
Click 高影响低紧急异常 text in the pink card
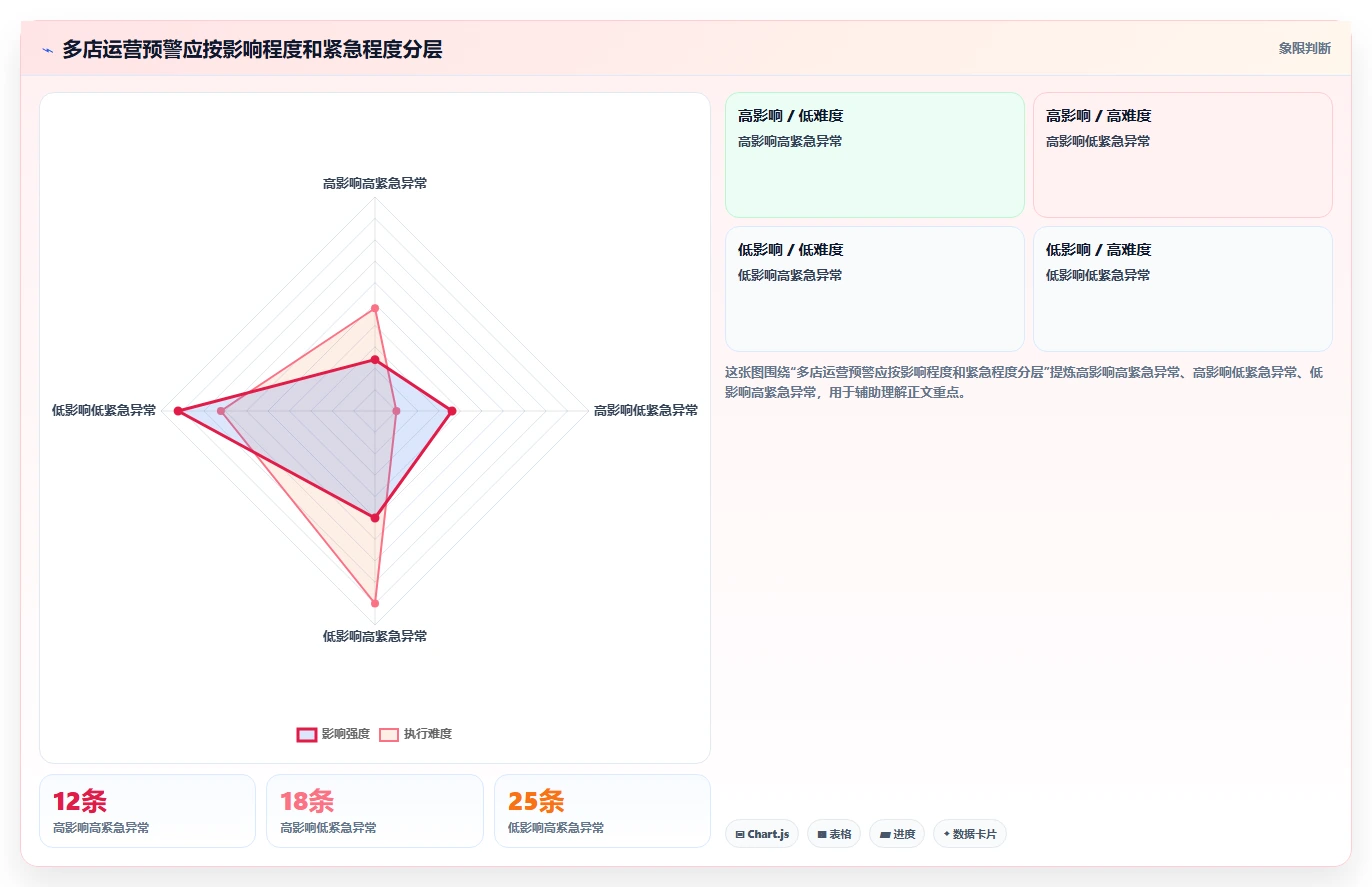(1098, 142)
